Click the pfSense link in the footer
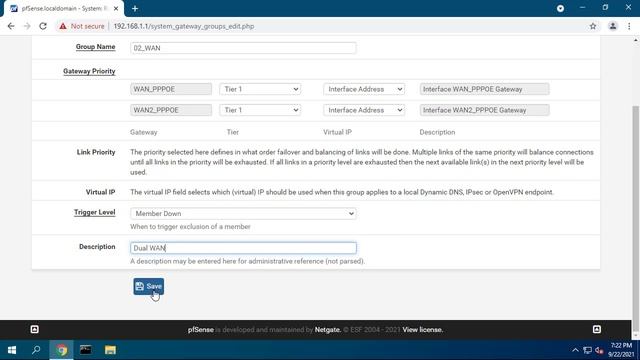 [201, 330]
